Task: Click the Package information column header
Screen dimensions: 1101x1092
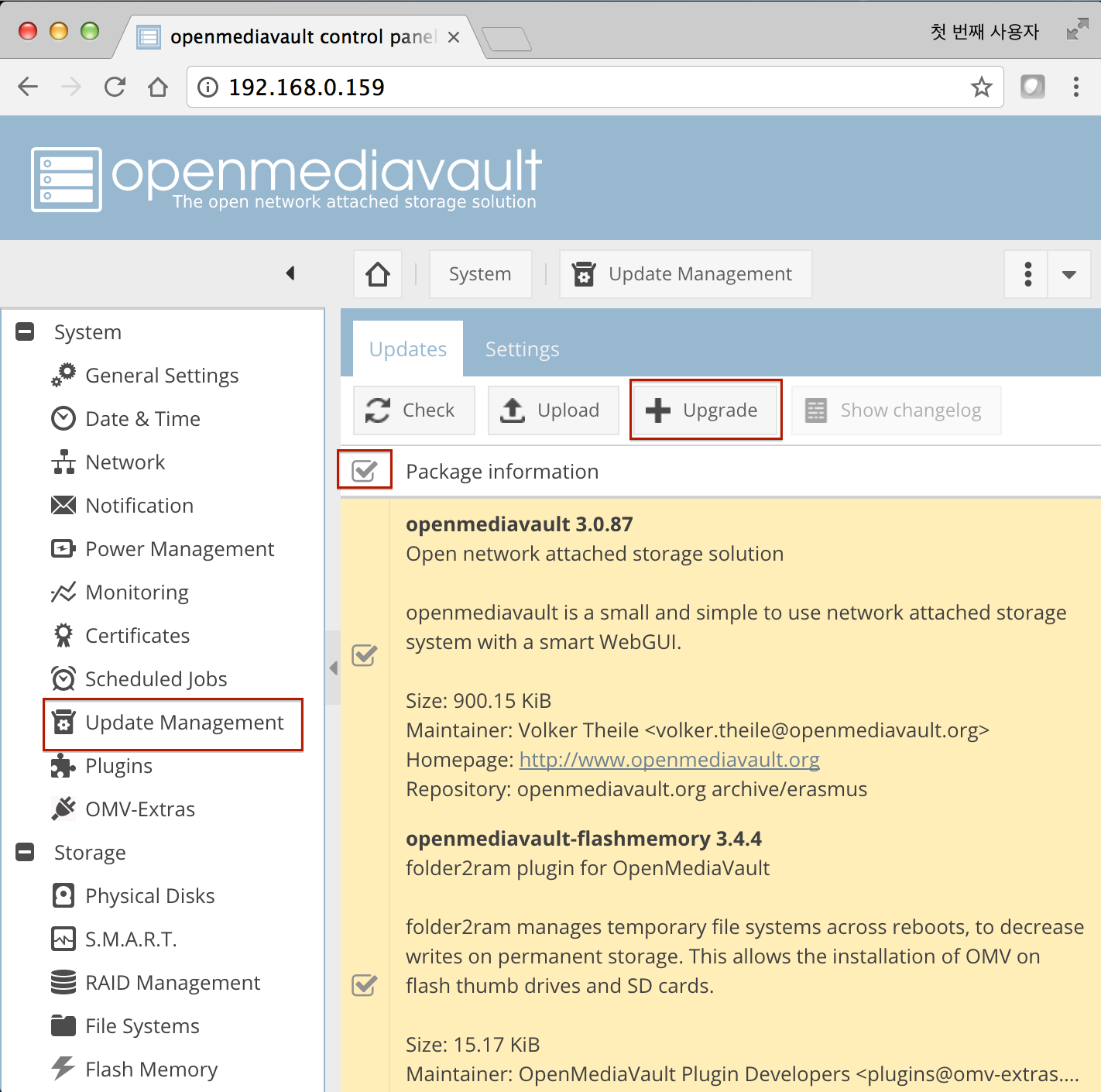Action: click(502, 471)
